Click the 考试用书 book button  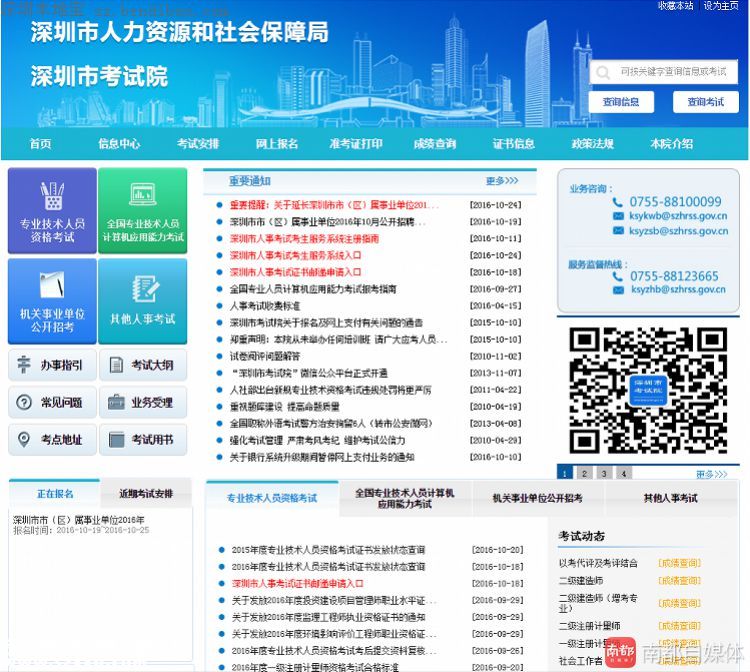pyautogui.click(x=143, y=439)
